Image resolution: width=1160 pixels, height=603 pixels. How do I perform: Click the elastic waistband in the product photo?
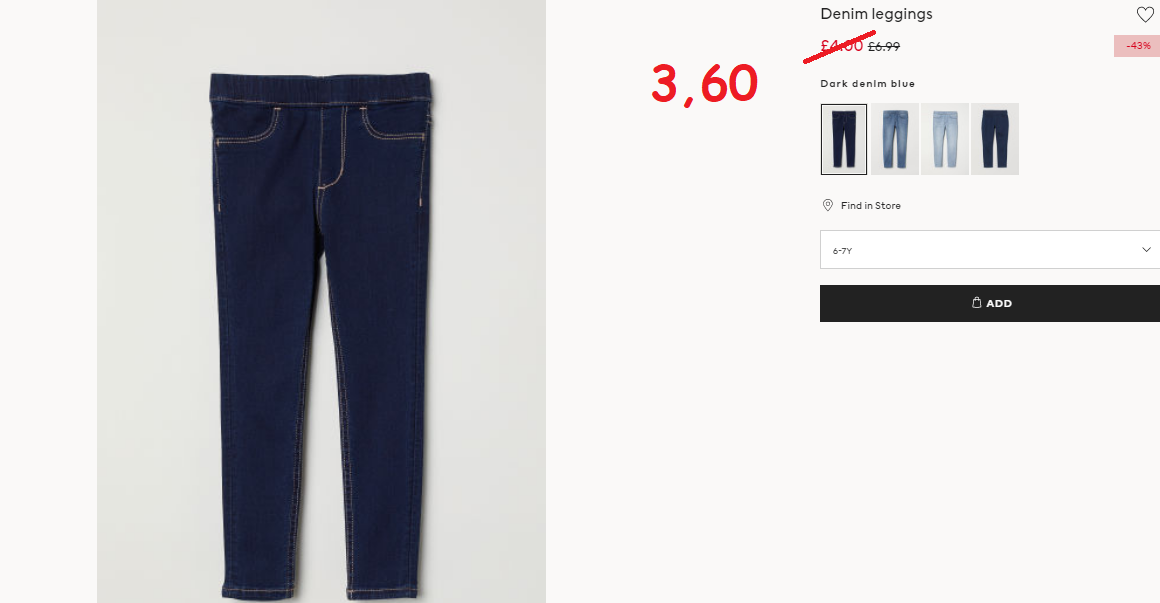[x=321, y=89]
